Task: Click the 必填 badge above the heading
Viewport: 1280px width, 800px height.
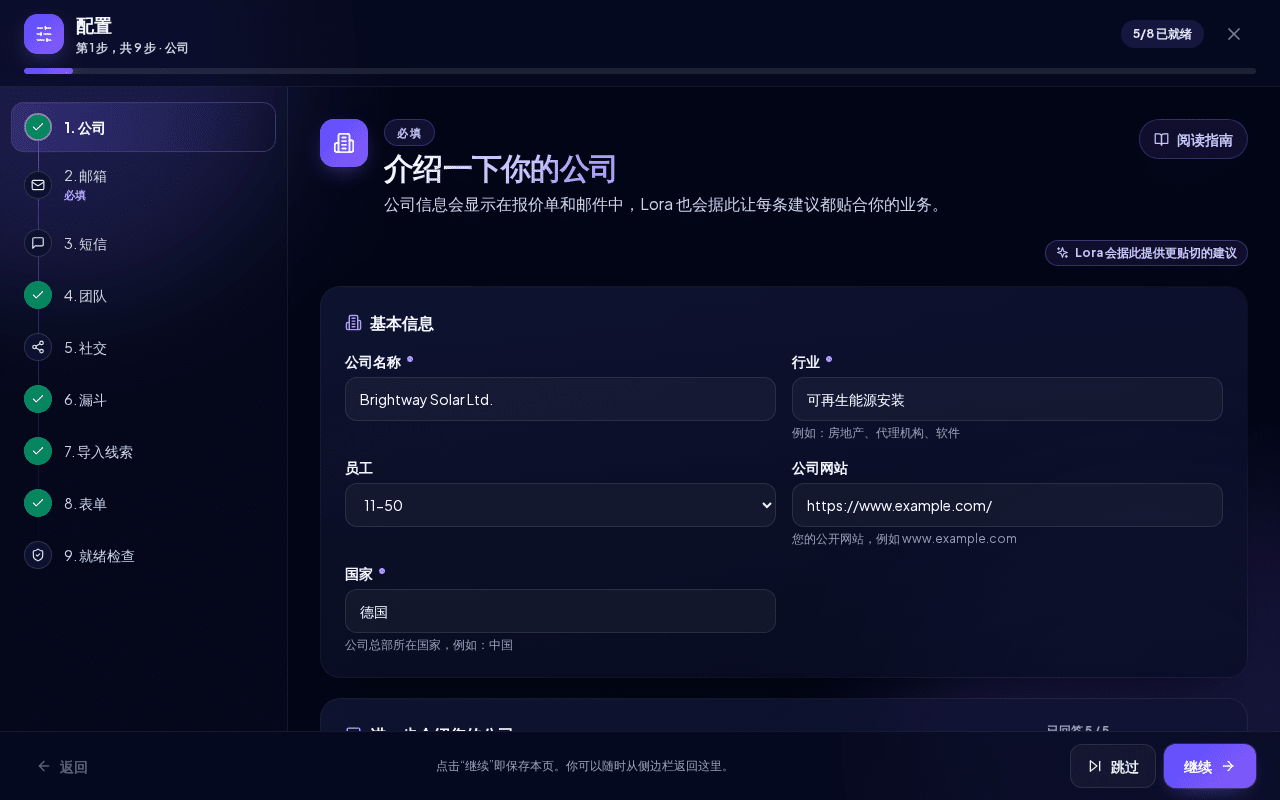Action: coord(409,132)
